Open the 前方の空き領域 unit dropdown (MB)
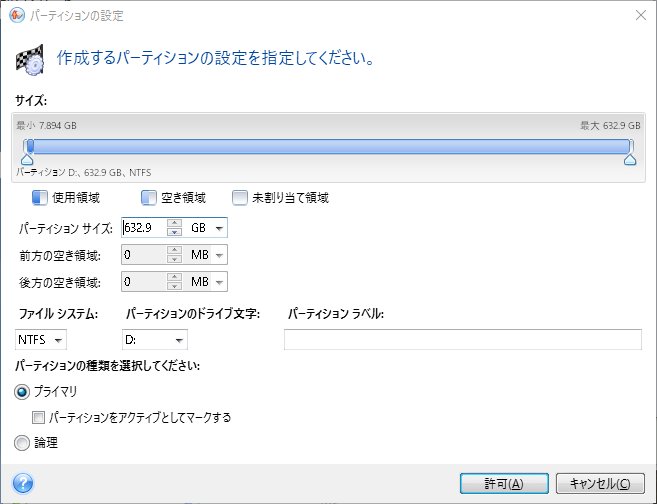 click(x=219, y=255)
